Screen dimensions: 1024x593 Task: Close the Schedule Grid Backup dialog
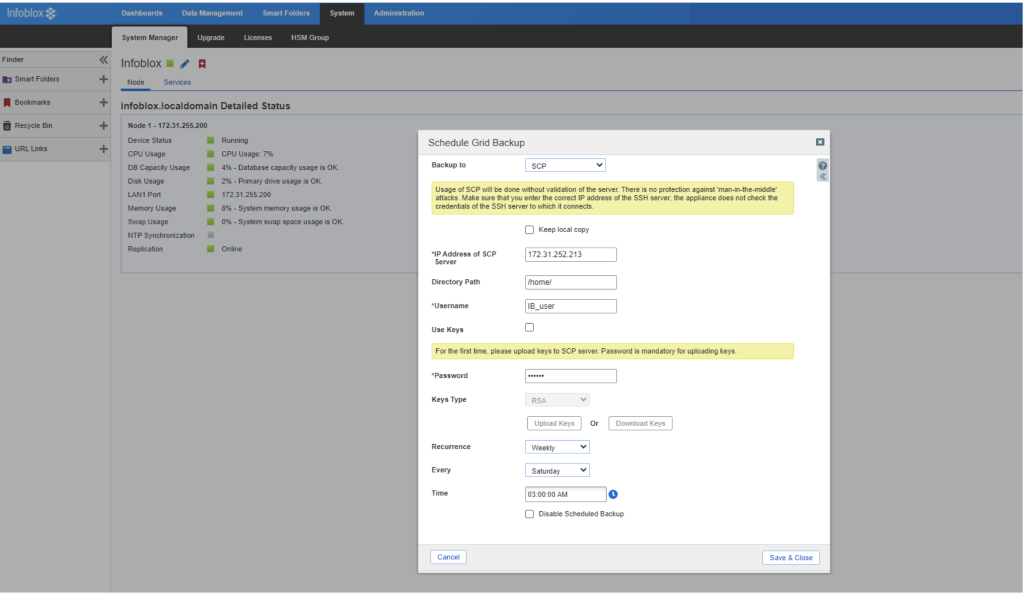pos(820,143)
